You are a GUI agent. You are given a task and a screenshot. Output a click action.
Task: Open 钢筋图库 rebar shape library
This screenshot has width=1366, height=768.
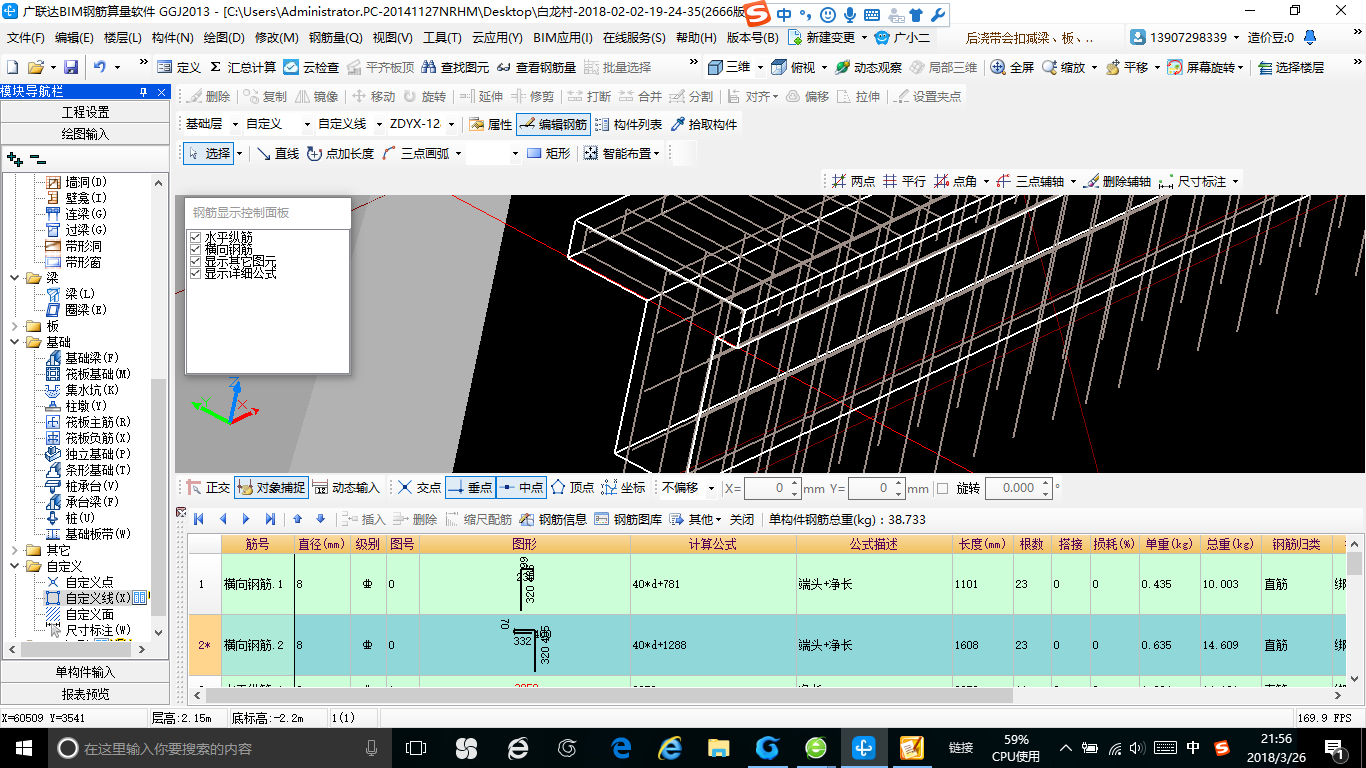627,519
